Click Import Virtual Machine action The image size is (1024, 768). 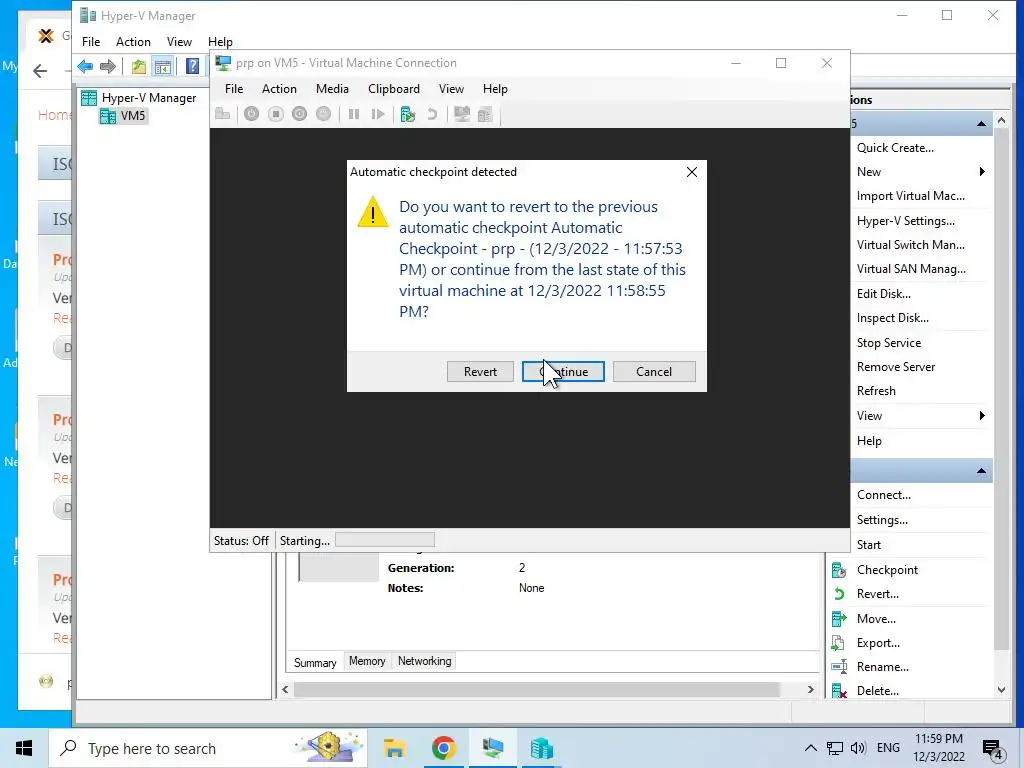(910, 196)
